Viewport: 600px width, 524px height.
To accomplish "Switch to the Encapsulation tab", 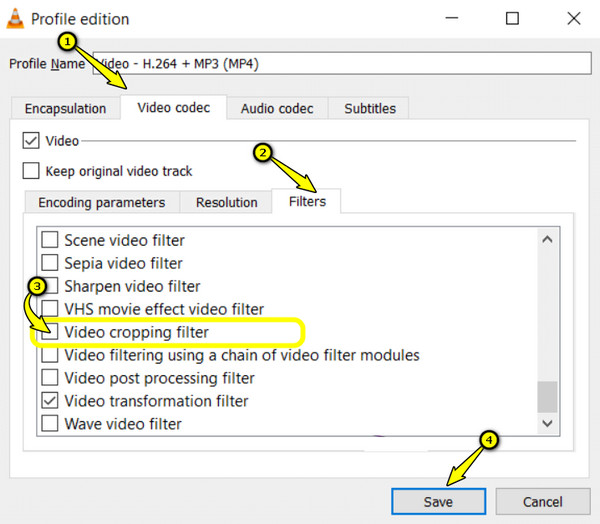I will click(x=65, y=108).
